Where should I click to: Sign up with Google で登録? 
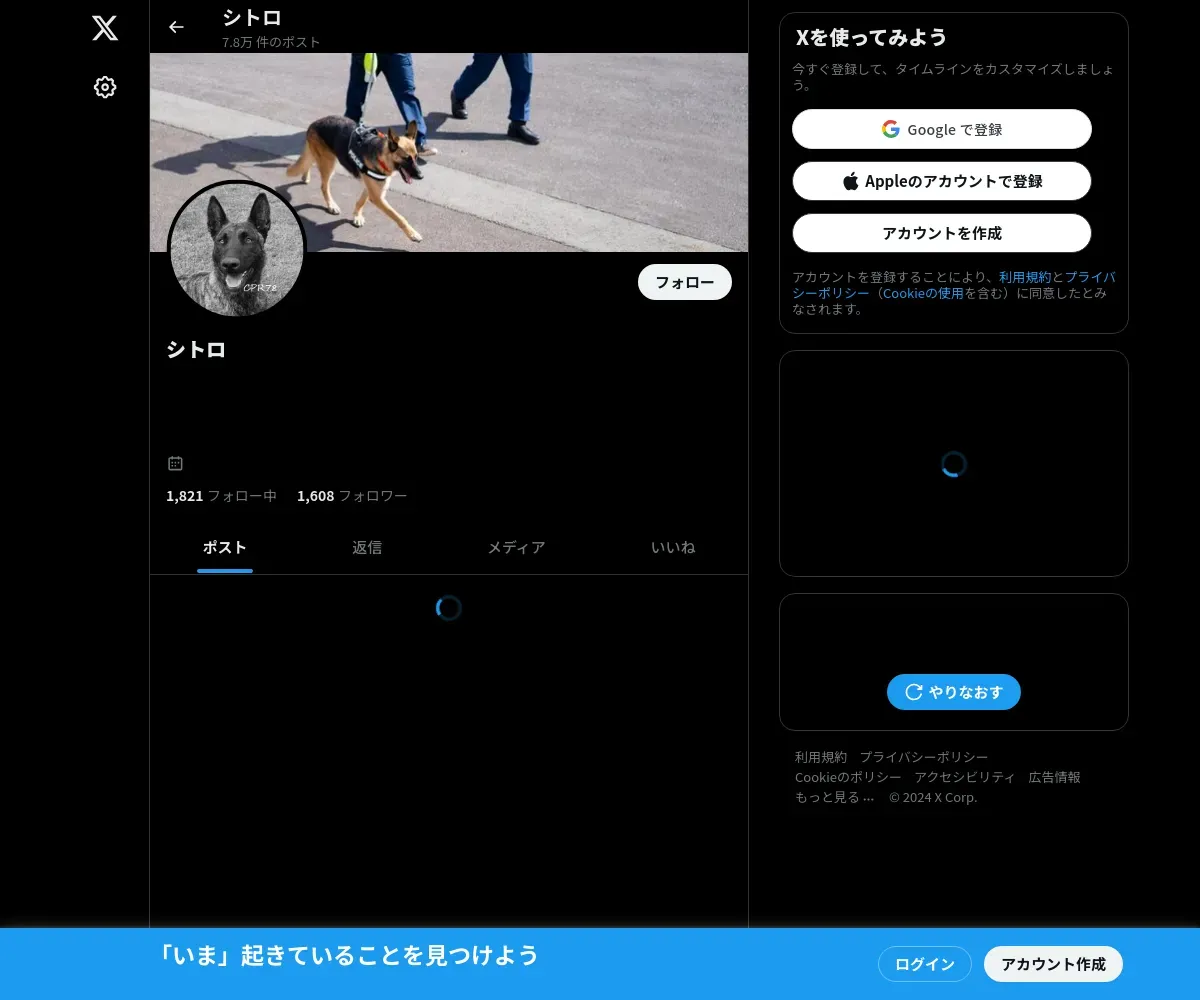coord(942,129)
